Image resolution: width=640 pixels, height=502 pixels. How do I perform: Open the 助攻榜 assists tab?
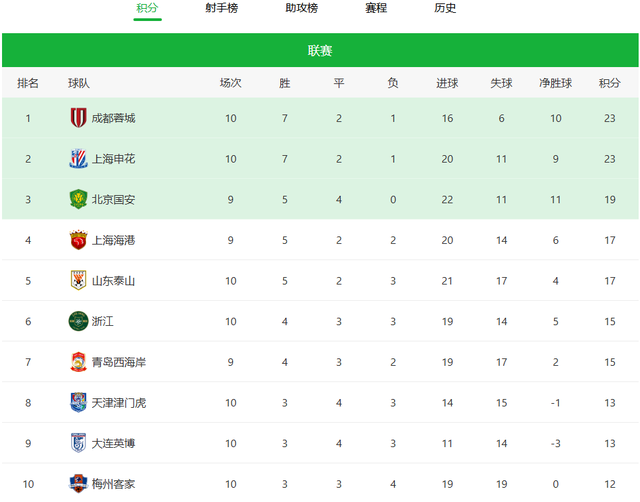point(301,9)
